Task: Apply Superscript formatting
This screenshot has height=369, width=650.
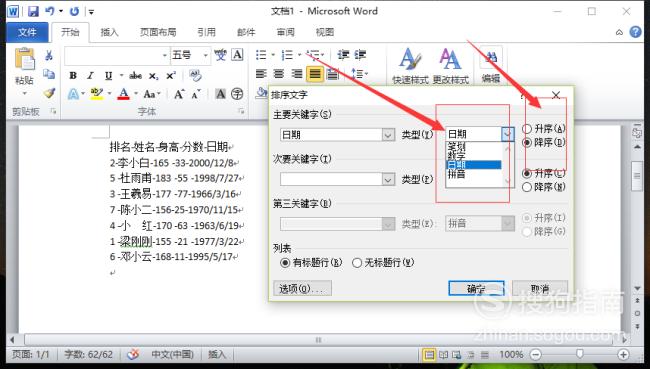Action: click(171, 75)
